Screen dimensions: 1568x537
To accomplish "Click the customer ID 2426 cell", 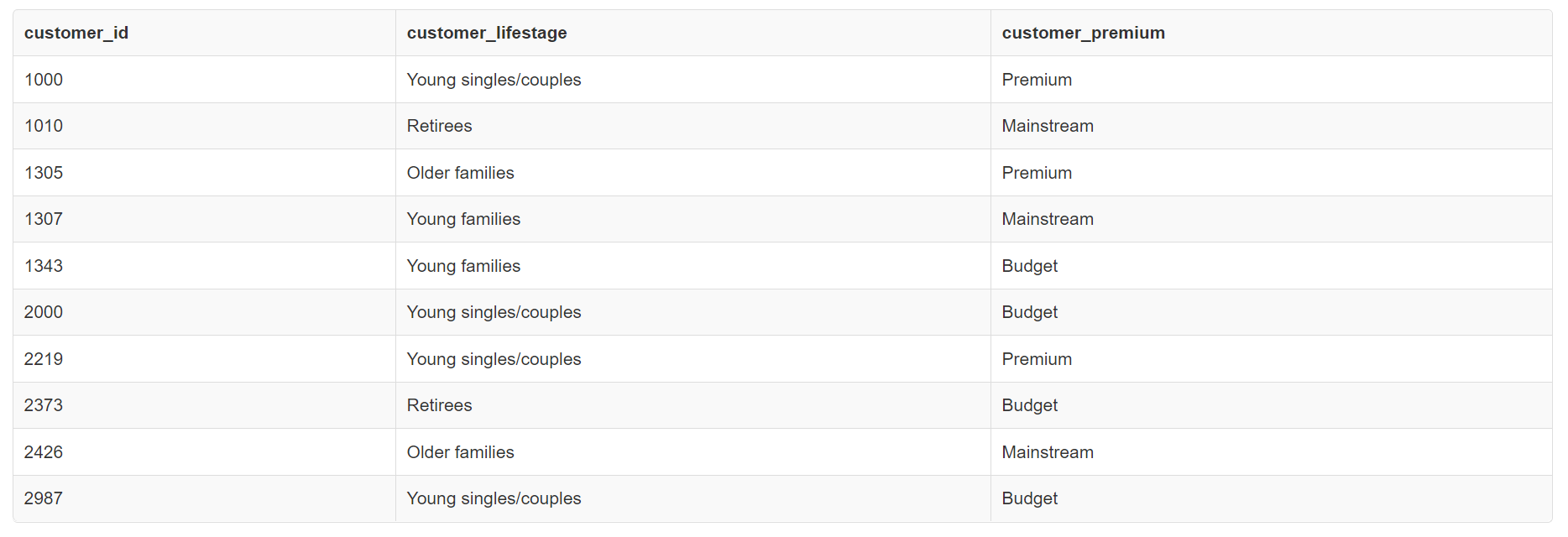I will point(44,452).
